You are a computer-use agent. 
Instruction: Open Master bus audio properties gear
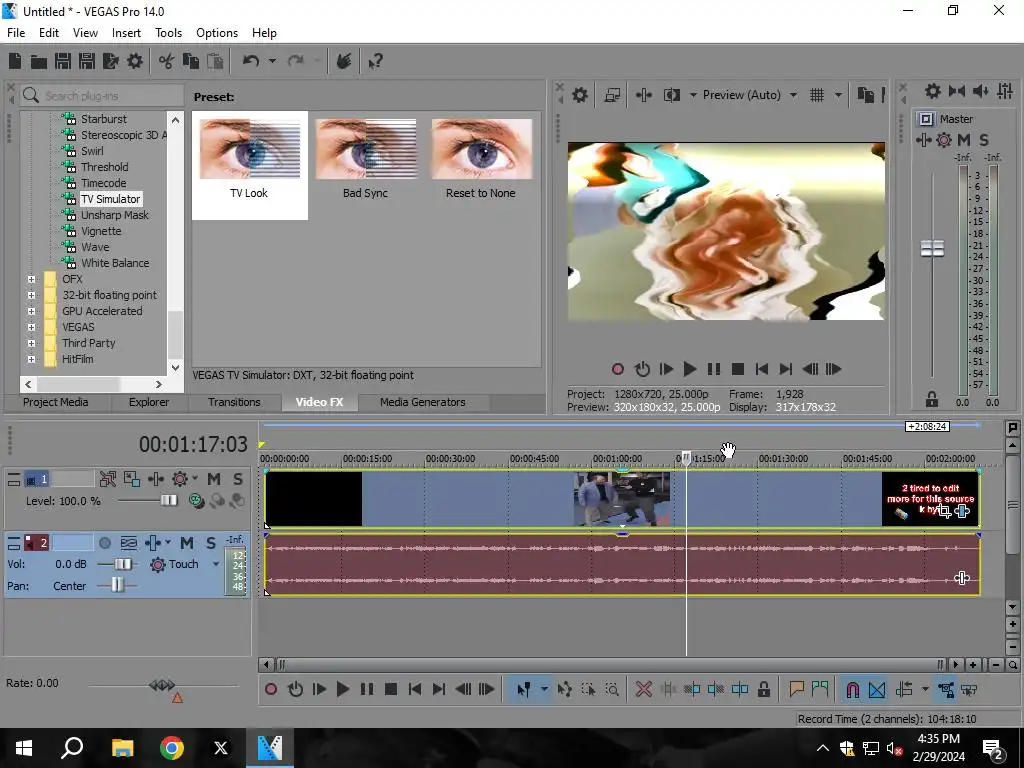(933, 91)
